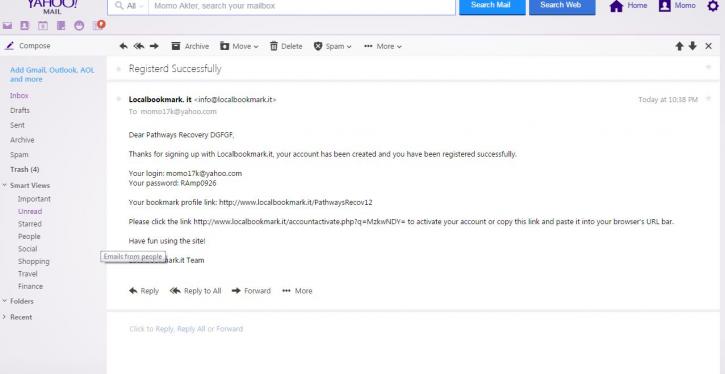Image resolution: width=725 pixels, height=374 pixels.
Task: Open the Archive folder in sidebar
Action: click(x=22, y=140)
